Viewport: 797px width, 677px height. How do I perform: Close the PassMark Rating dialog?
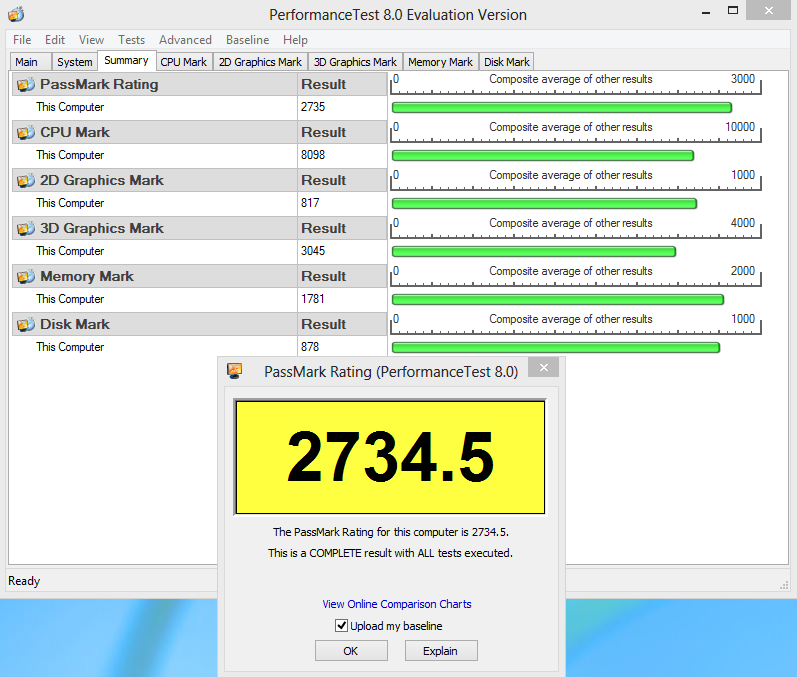point(543,367)
